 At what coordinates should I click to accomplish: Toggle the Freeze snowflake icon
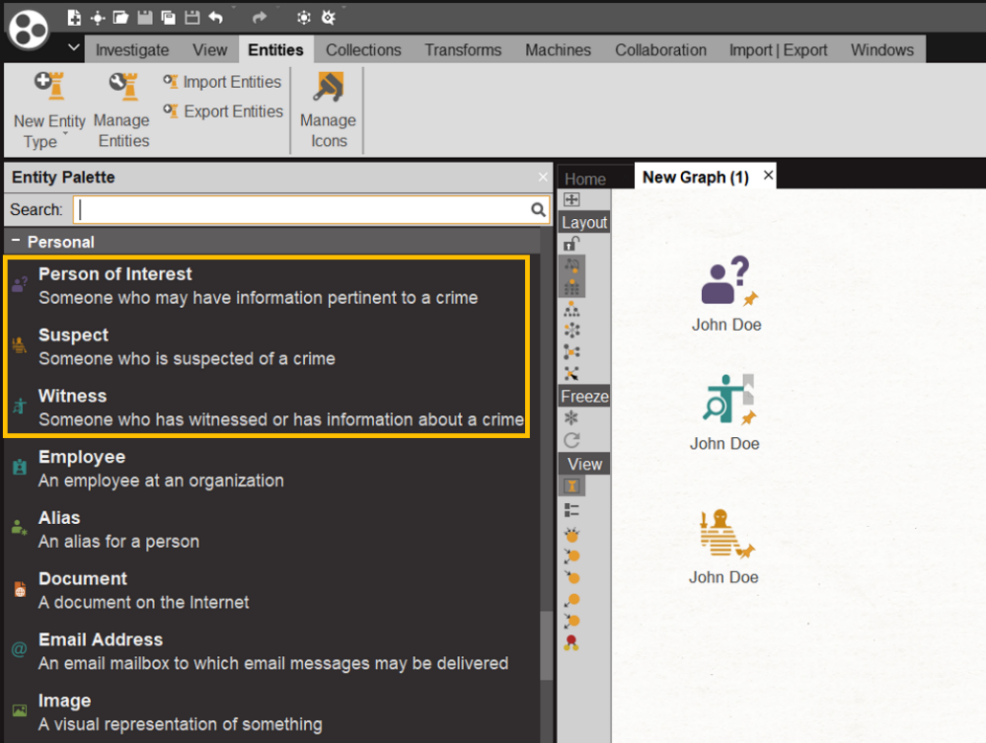coord(572,418)
